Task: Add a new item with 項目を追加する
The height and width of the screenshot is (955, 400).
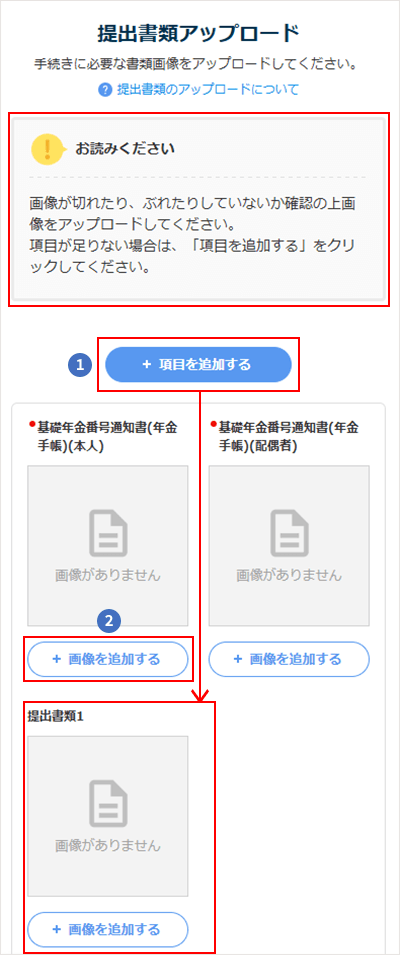Action: pyautogui.click(x=198, y=365)
